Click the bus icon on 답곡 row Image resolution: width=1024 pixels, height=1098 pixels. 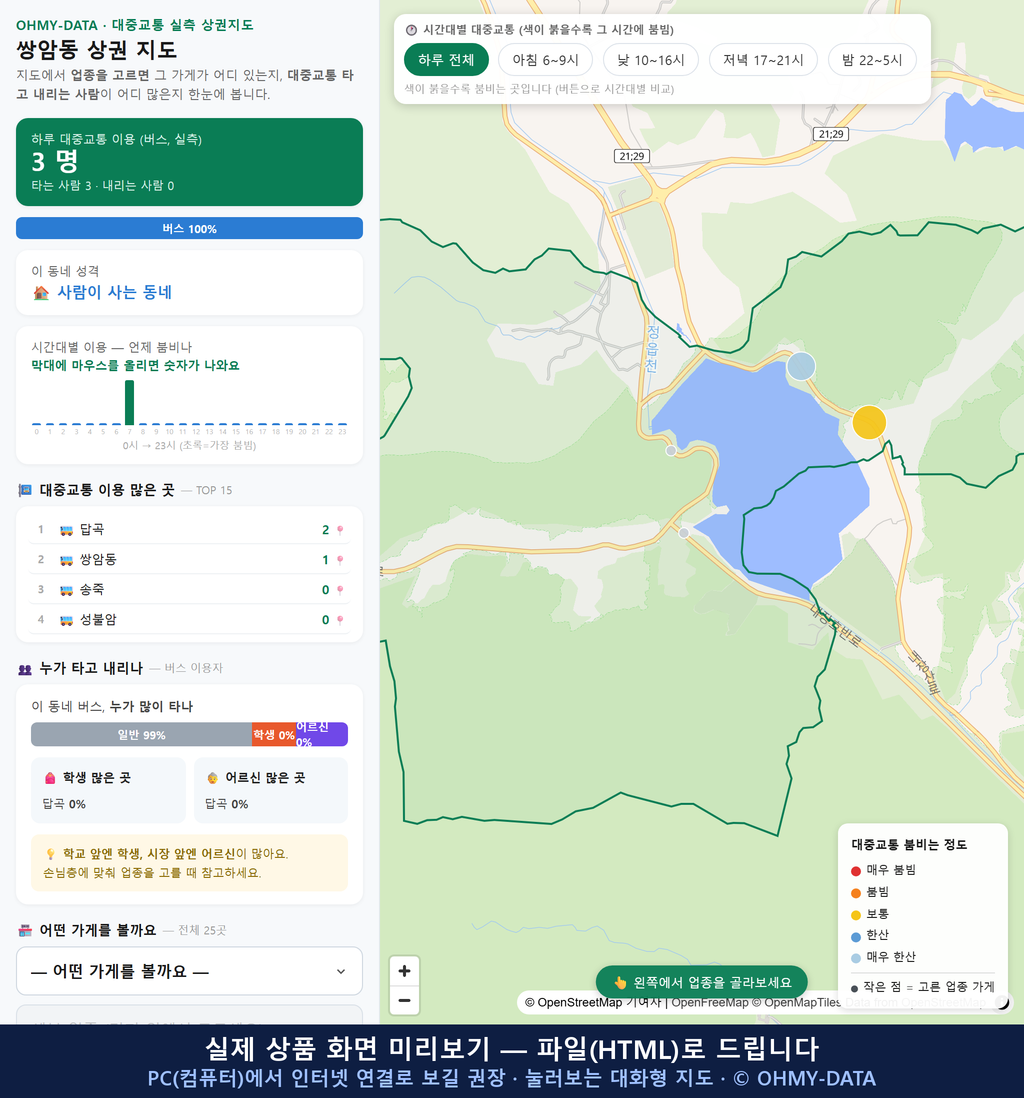click(x=67, y=530)
